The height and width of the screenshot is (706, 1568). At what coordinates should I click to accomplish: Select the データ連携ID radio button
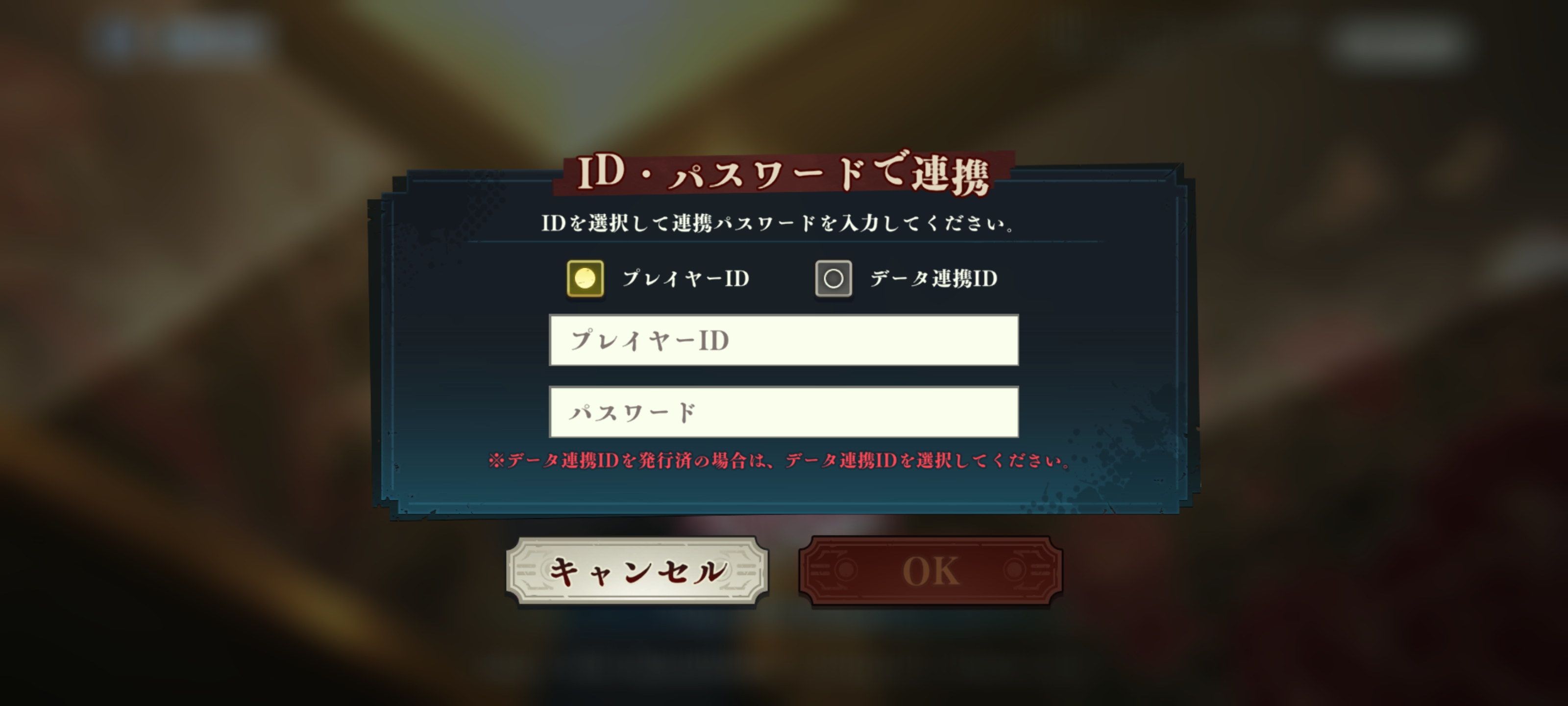[833, 278]
